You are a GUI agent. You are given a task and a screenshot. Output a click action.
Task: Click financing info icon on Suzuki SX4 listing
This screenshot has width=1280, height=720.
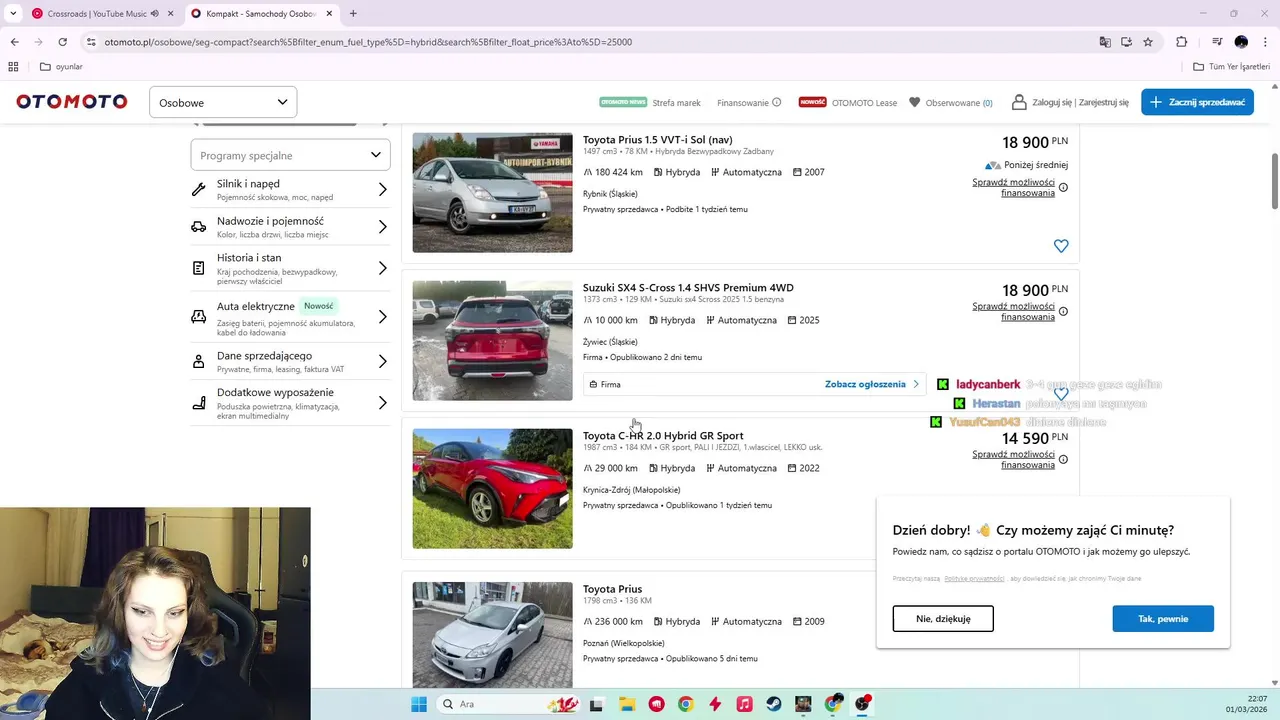(1063, 312)
